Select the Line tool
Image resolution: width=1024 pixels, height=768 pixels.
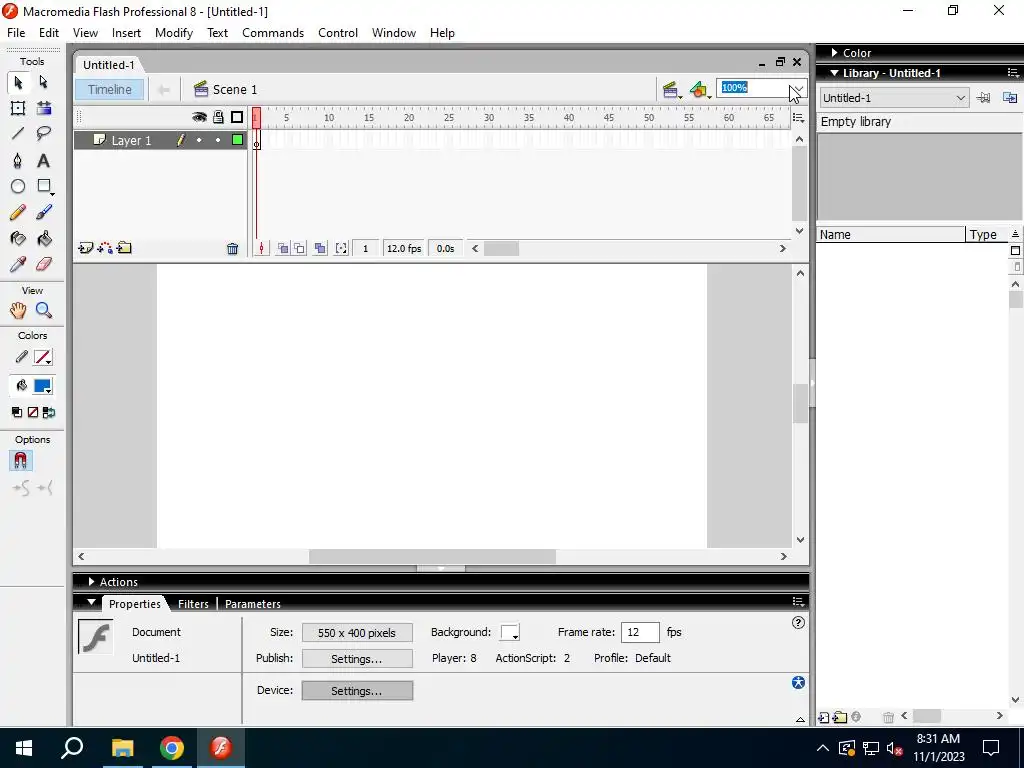18,134
